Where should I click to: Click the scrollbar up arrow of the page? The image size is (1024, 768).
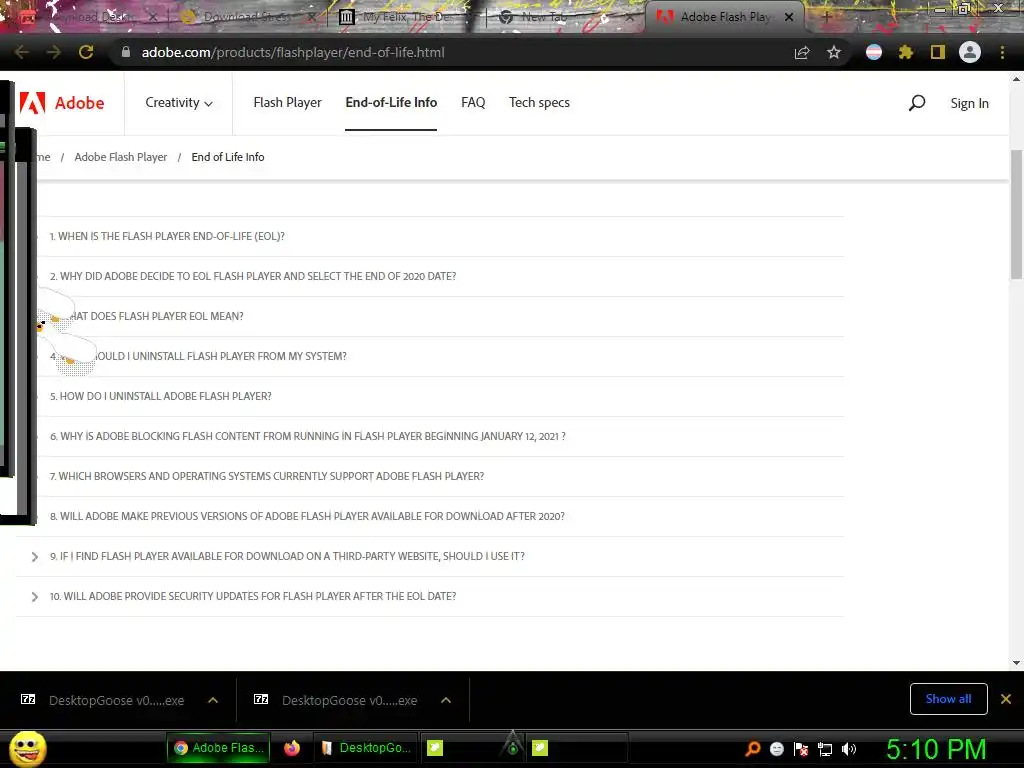click(x=1016, y=79)
